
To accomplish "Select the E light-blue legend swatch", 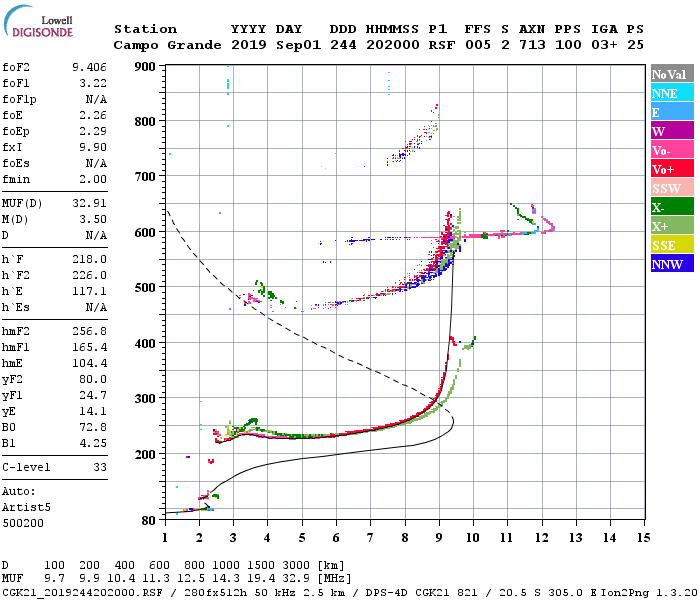I will point(672,111).
